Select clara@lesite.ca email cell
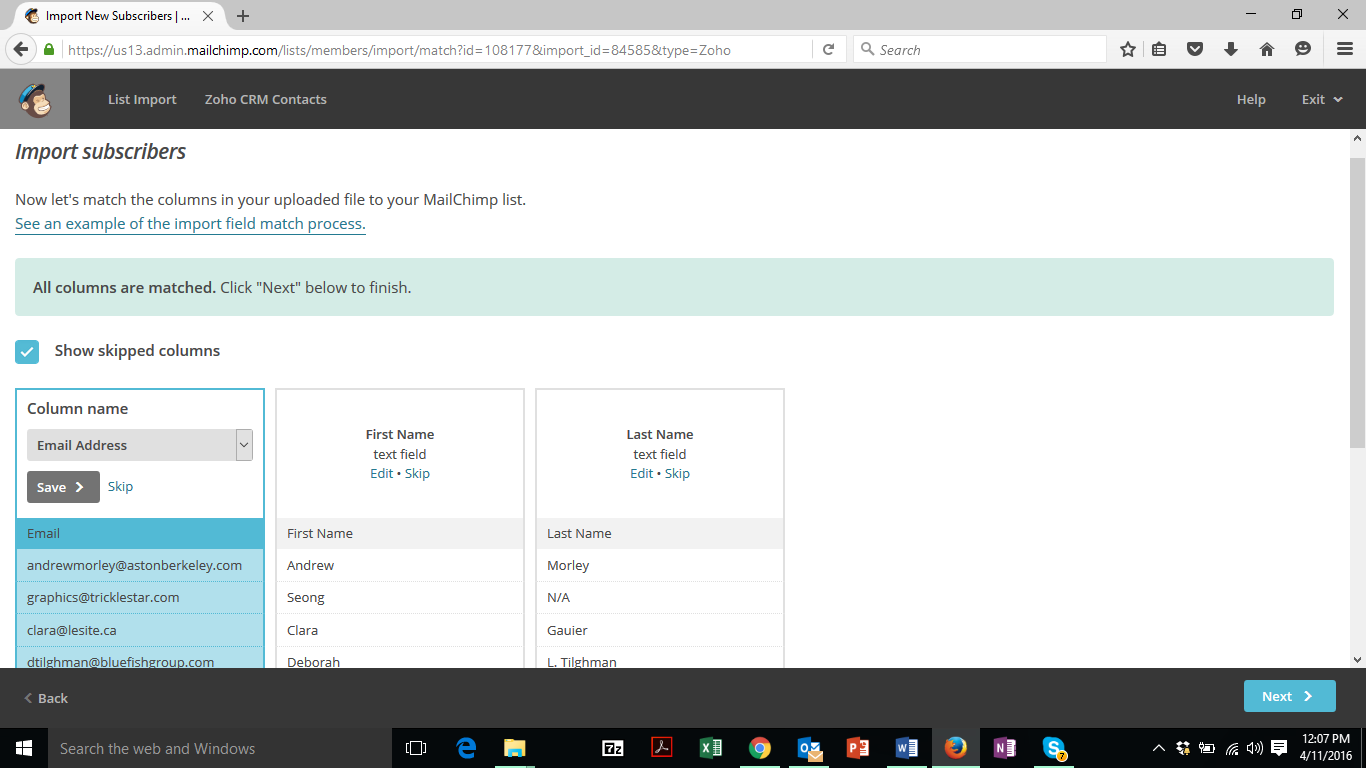1366x768 pixels. point(140,630)
